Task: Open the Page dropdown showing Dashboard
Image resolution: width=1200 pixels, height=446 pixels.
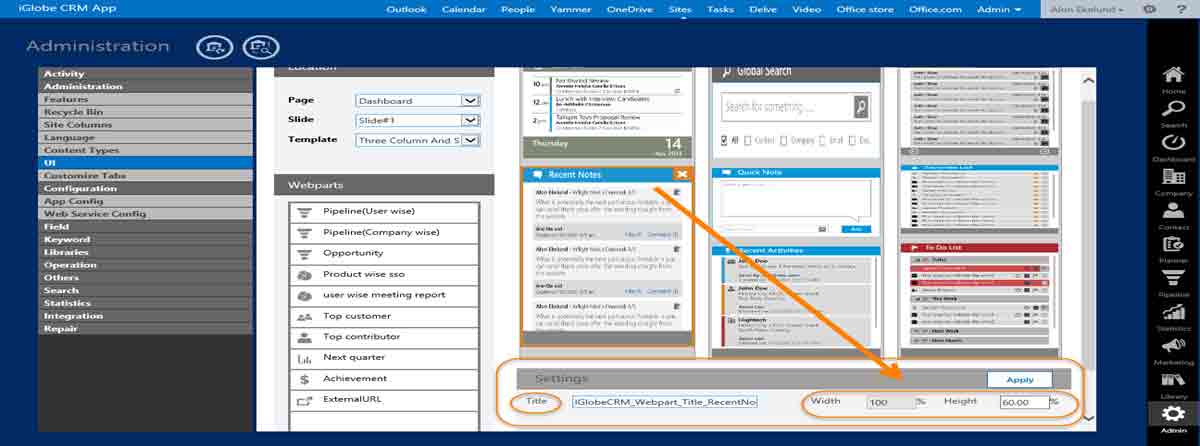Action: 418,101
